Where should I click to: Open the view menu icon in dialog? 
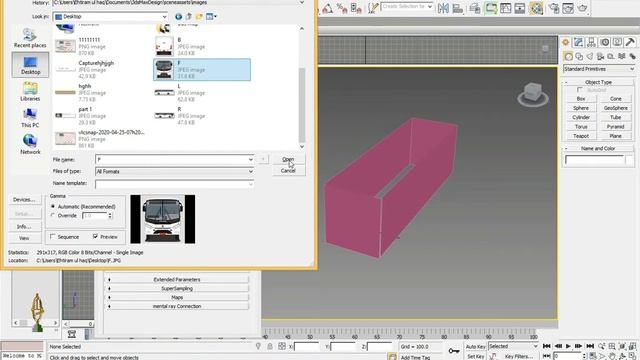pos(211,17)
